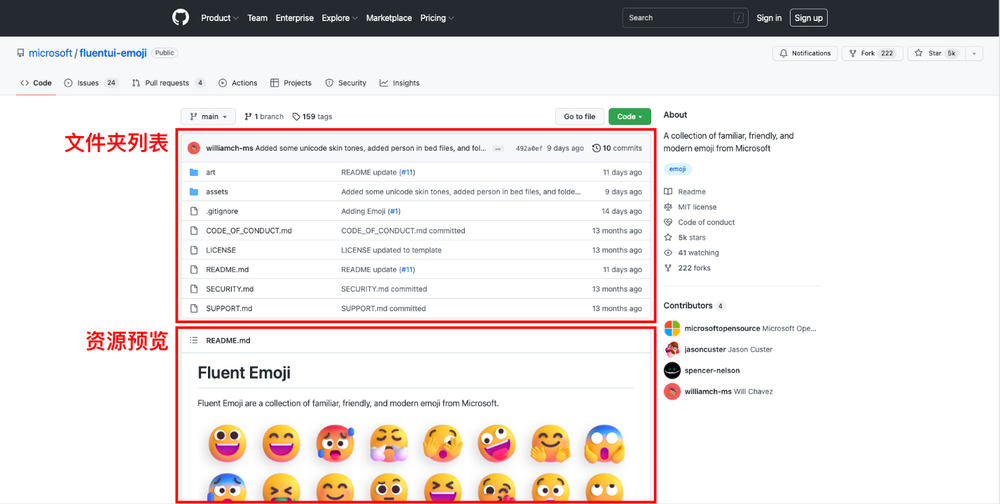The width and height of the screenshot is (1000, 504).
Task: Click the scared blue-faced emoji image
Action: [x=604, y=443]
